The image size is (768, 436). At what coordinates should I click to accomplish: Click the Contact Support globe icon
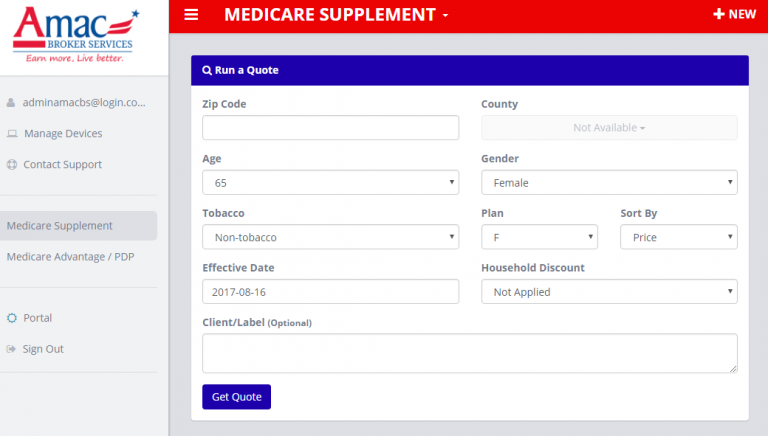point(12,164)
